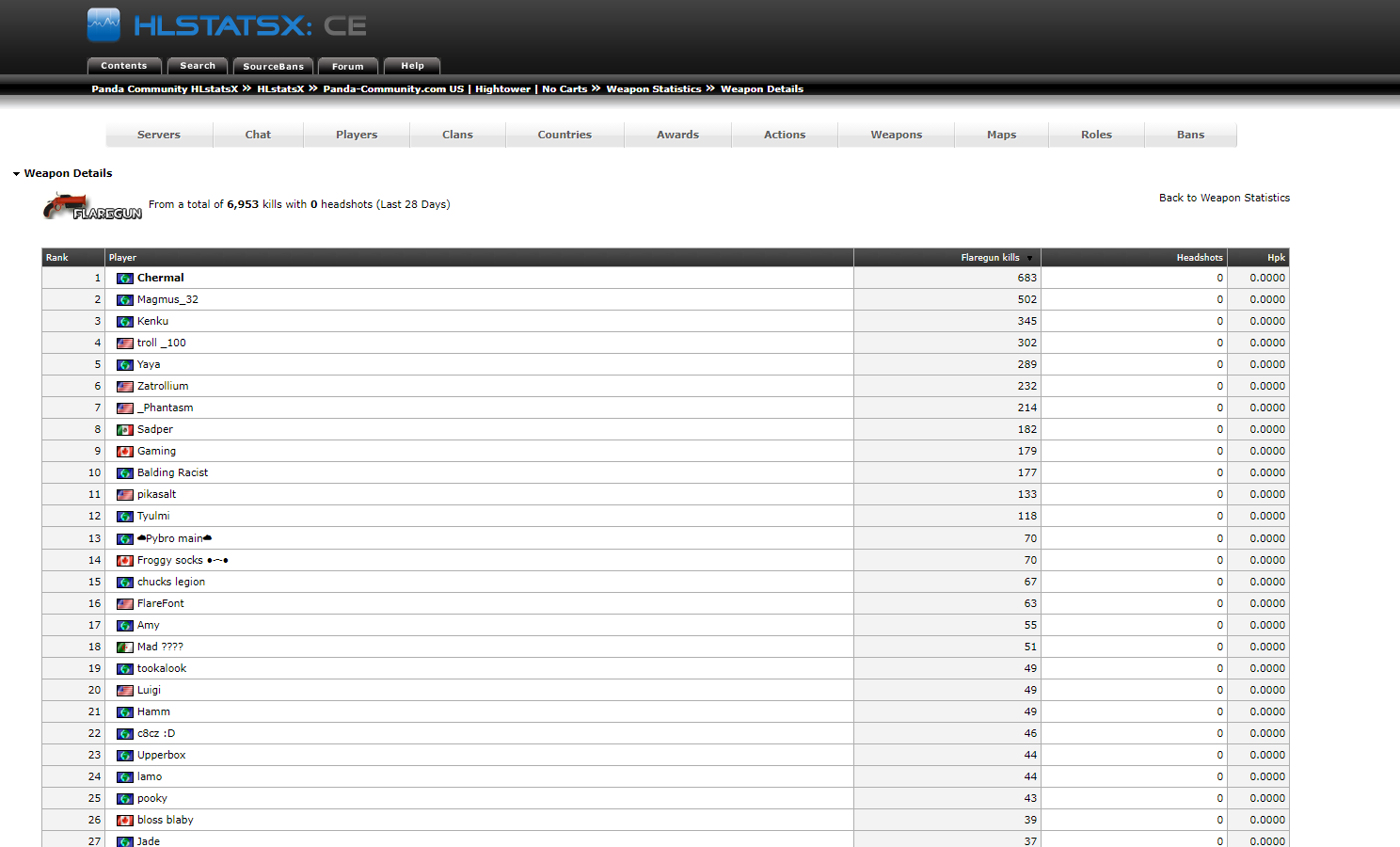Click the flag icon beside Mad ????
1400x847 pixels.
click(124, 647)
